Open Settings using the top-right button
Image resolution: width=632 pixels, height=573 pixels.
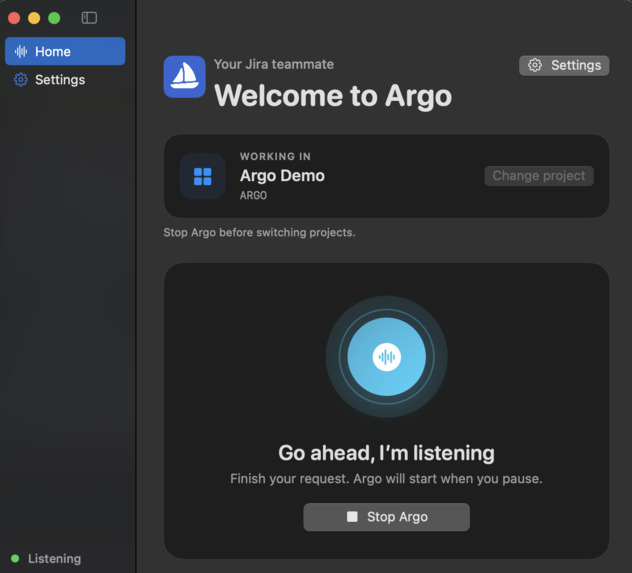click(564, 65)
